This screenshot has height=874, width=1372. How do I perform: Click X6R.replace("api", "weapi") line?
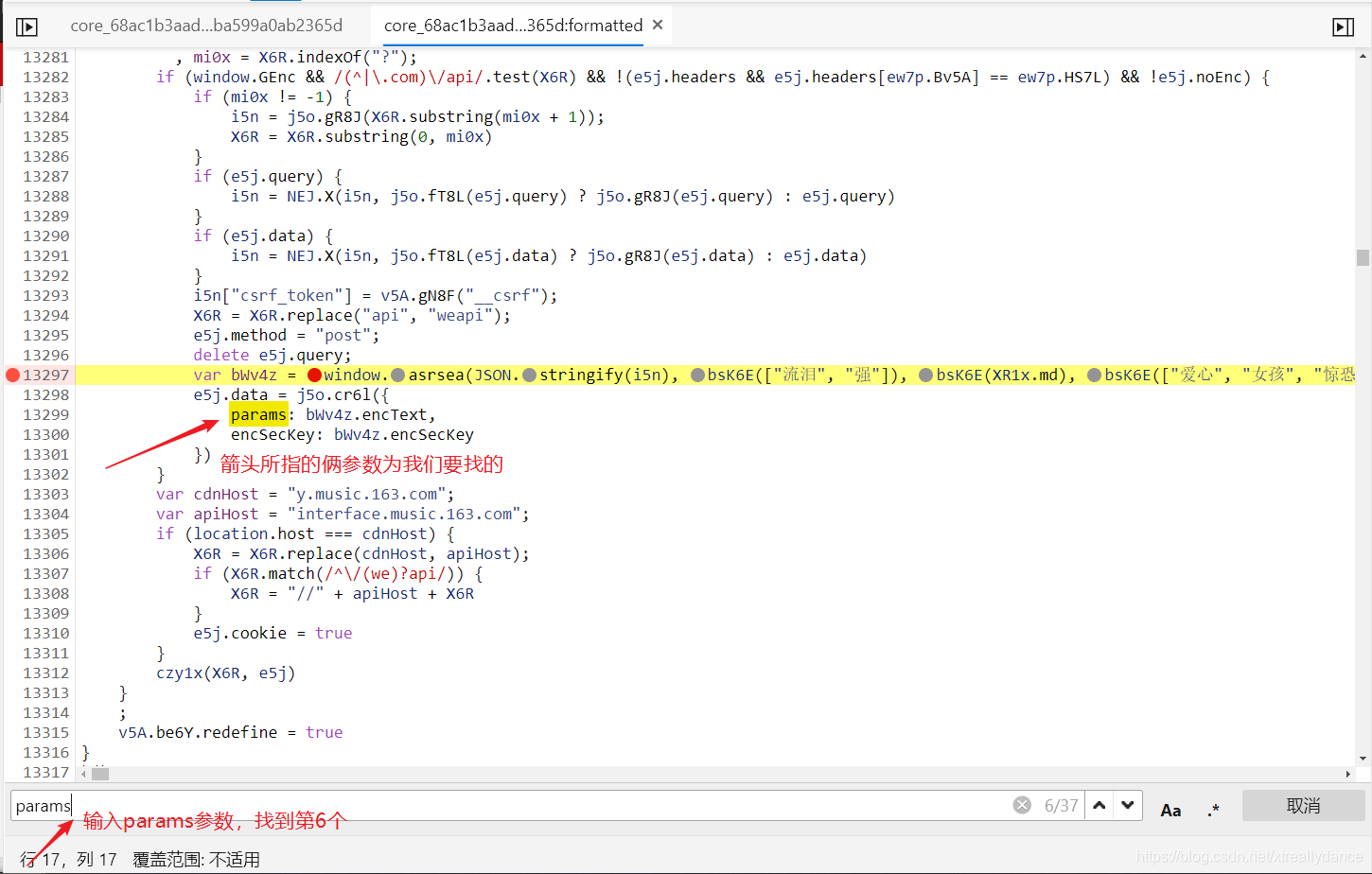click(352, 316)
